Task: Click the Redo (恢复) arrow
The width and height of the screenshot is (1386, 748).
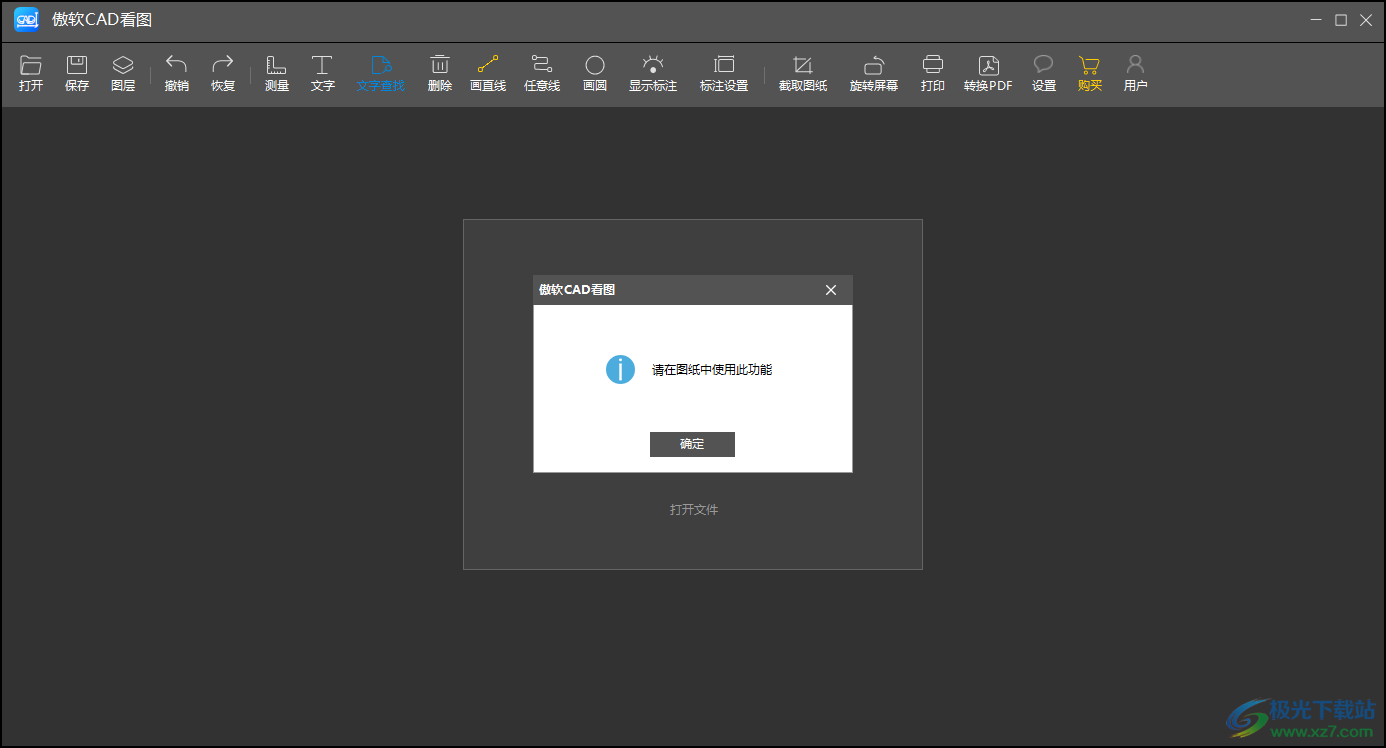Action: click(223, 66)
